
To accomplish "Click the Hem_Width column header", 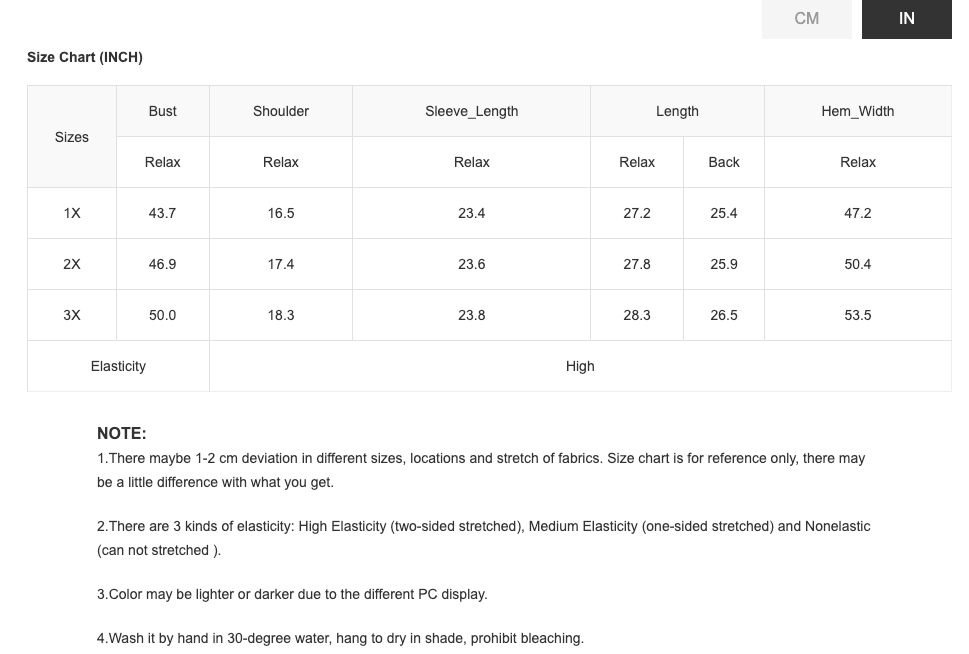I will [x=857, y=111].
